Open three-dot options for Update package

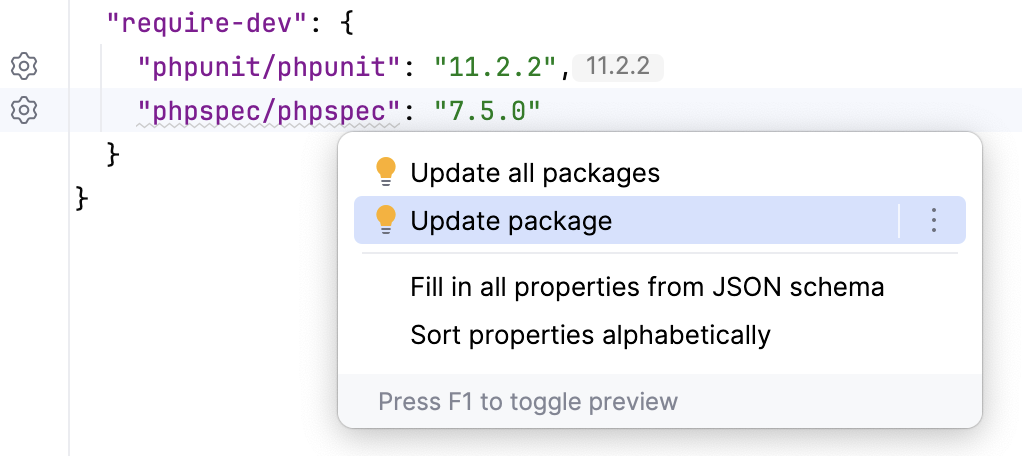(x=932, y=220)
